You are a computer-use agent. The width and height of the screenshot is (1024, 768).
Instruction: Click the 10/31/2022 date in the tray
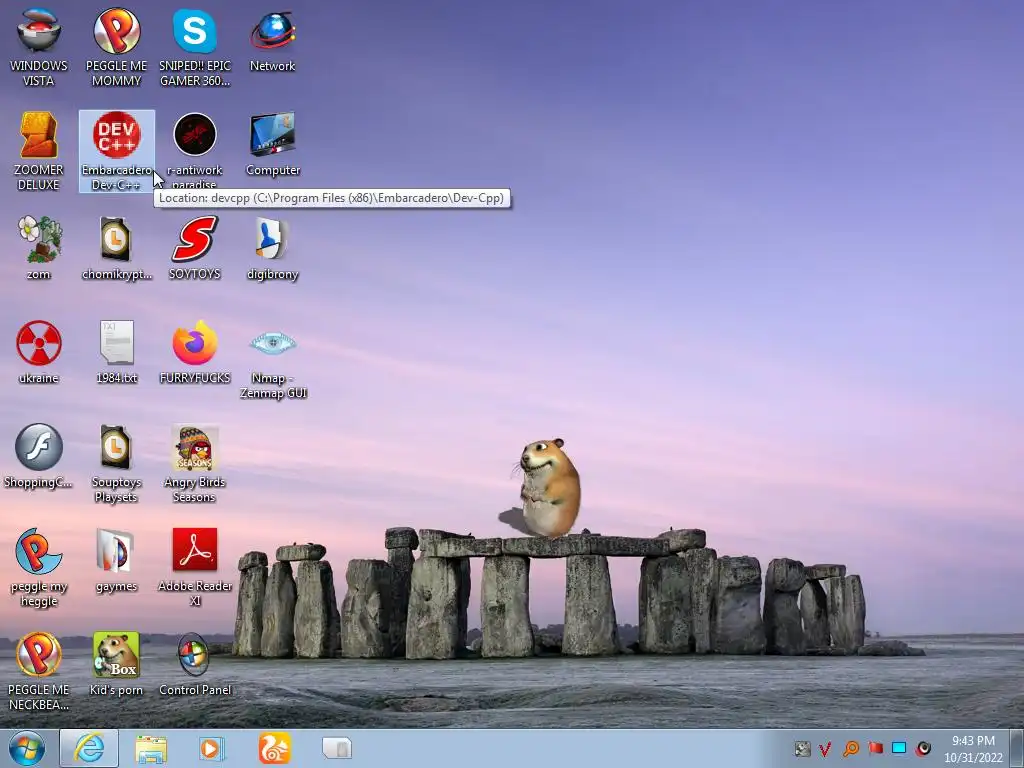point(973,758)
